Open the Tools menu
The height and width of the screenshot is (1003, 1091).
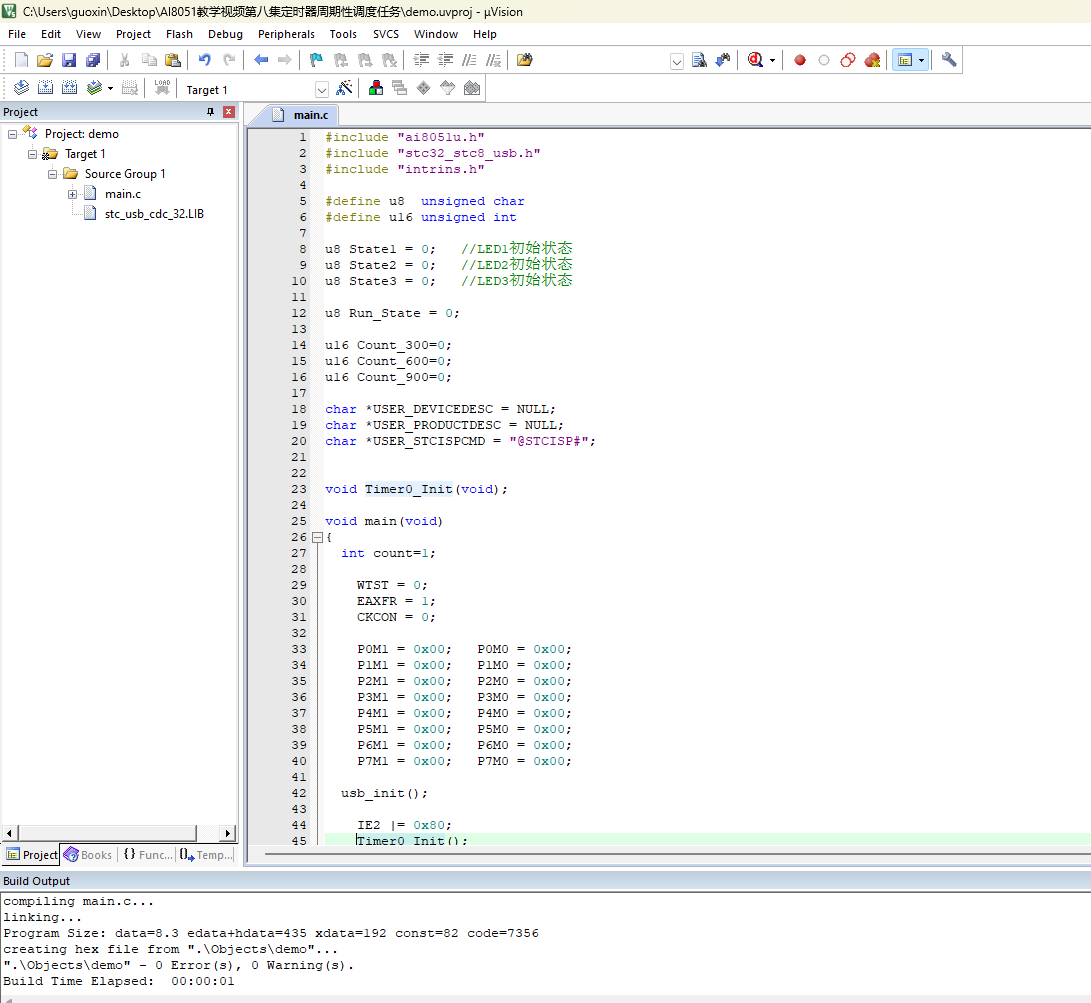pos(343,34)
